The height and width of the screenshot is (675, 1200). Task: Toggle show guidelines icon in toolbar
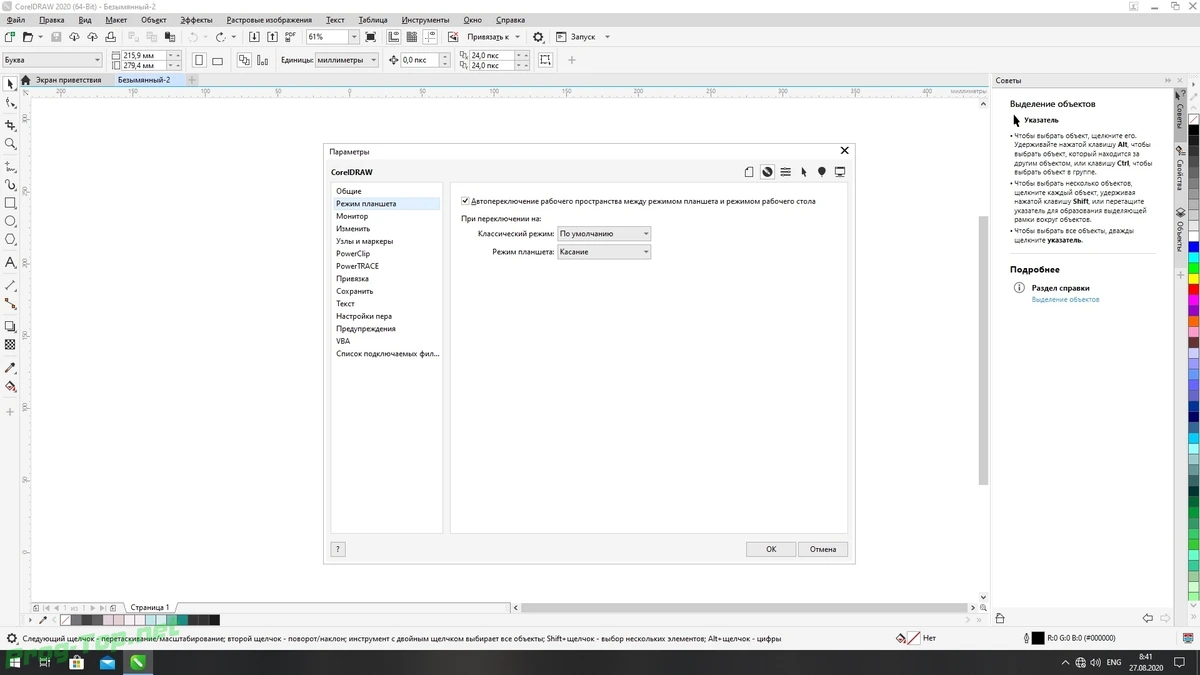(428, 37)
